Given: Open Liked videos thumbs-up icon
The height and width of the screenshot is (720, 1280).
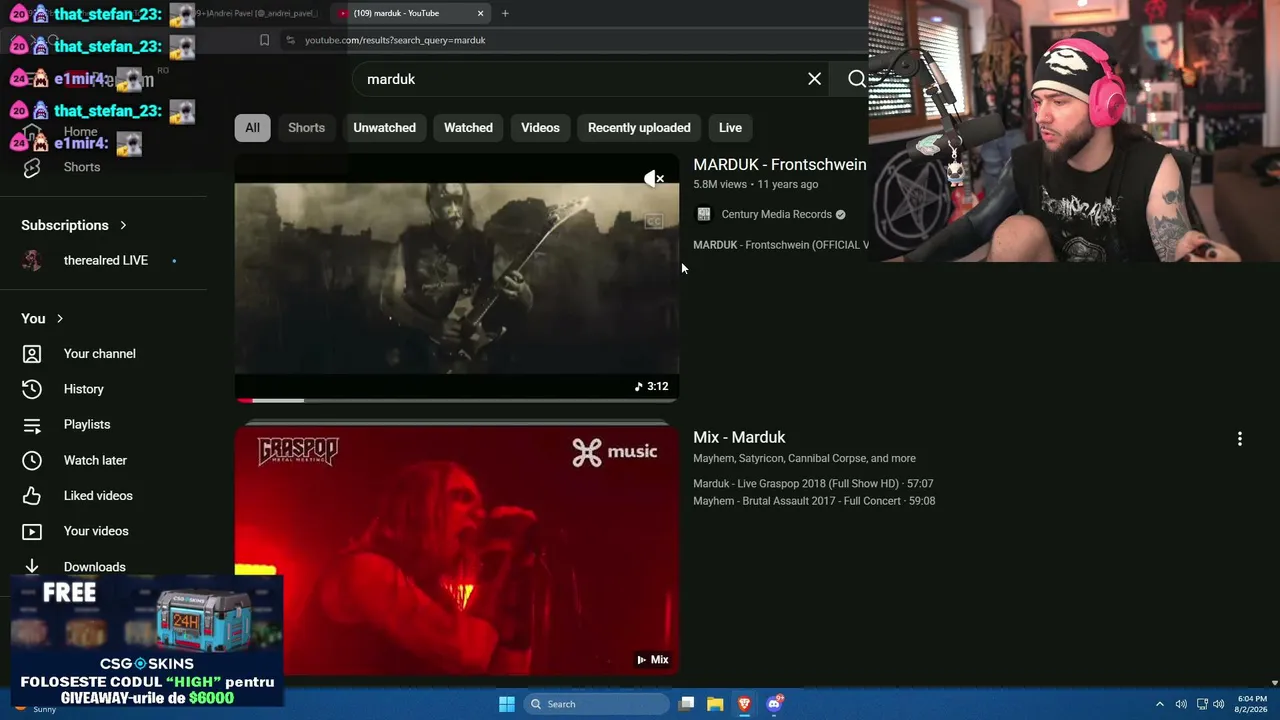Looking at the screenshot, I should click(x=32, y=496).
